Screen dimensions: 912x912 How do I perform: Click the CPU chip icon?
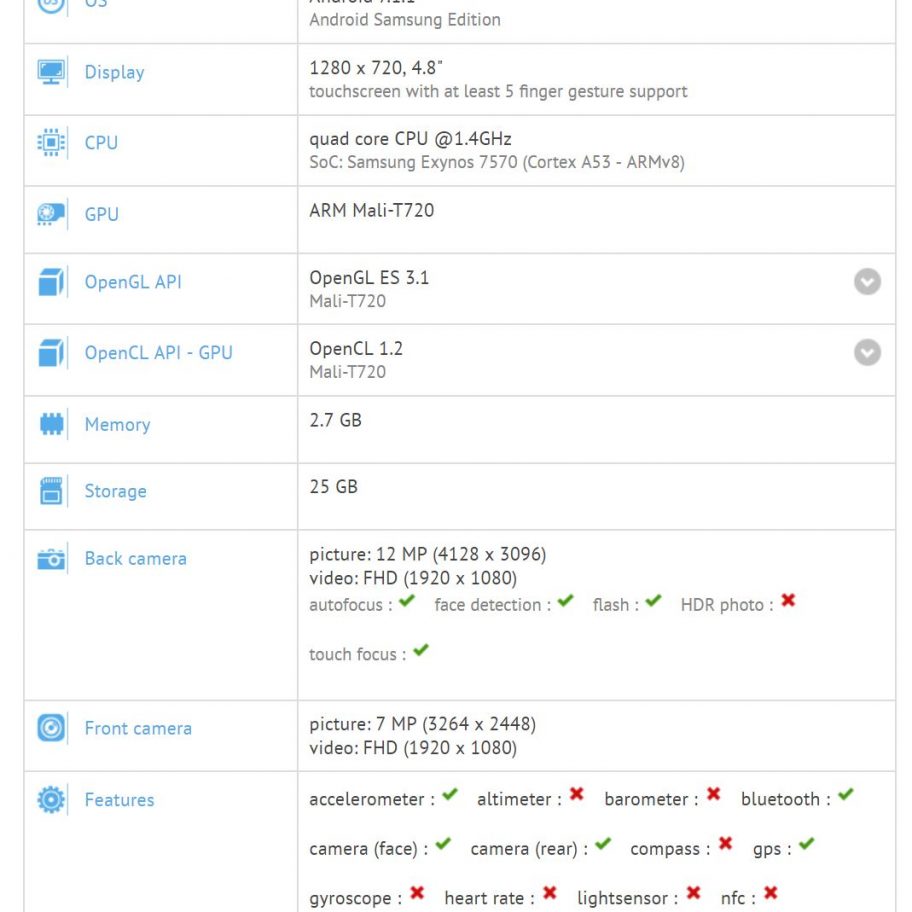click(51, 143)
